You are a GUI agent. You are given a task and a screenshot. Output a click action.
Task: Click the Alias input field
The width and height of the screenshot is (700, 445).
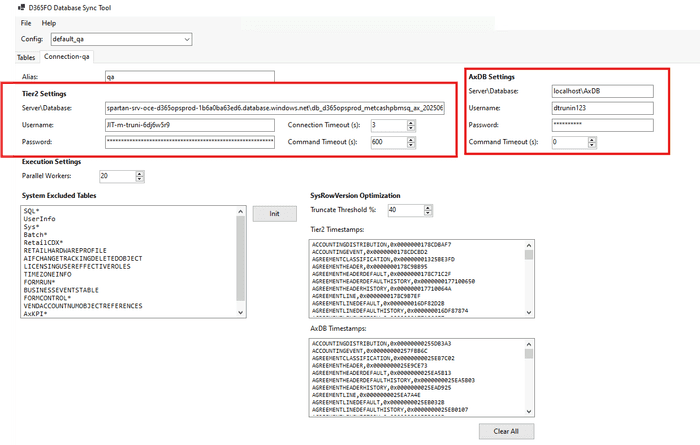(x=190, y=77)
